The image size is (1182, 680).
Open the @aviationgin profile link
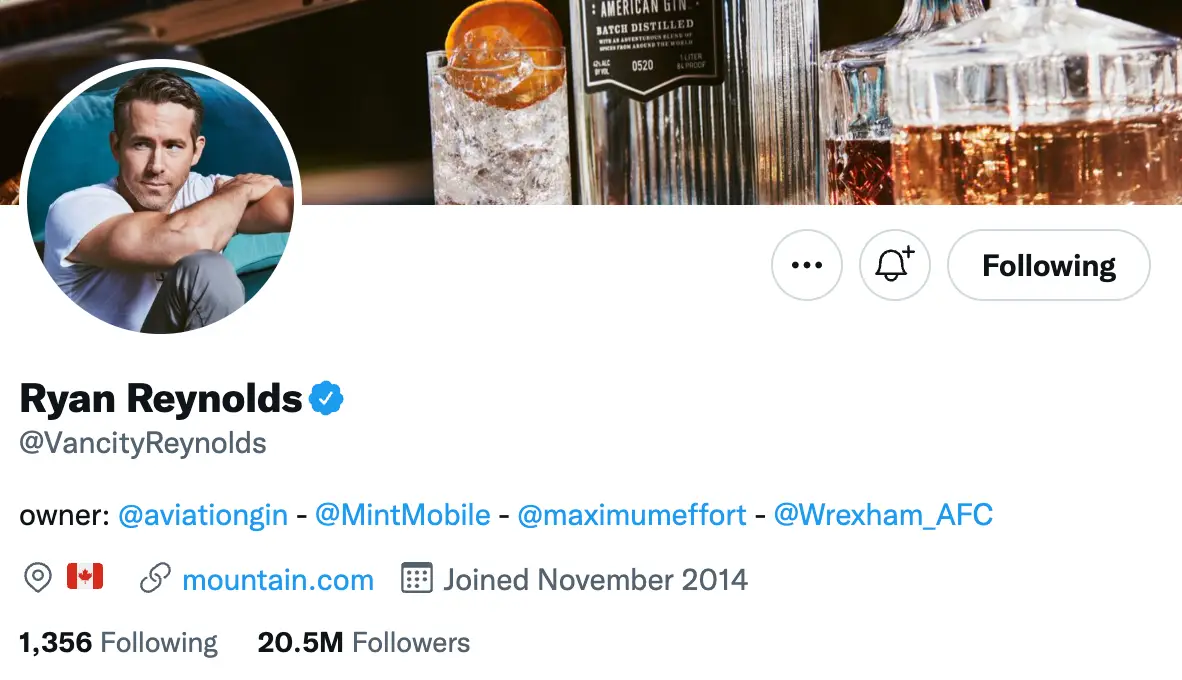pyautogui.click(x=201, y=515)
